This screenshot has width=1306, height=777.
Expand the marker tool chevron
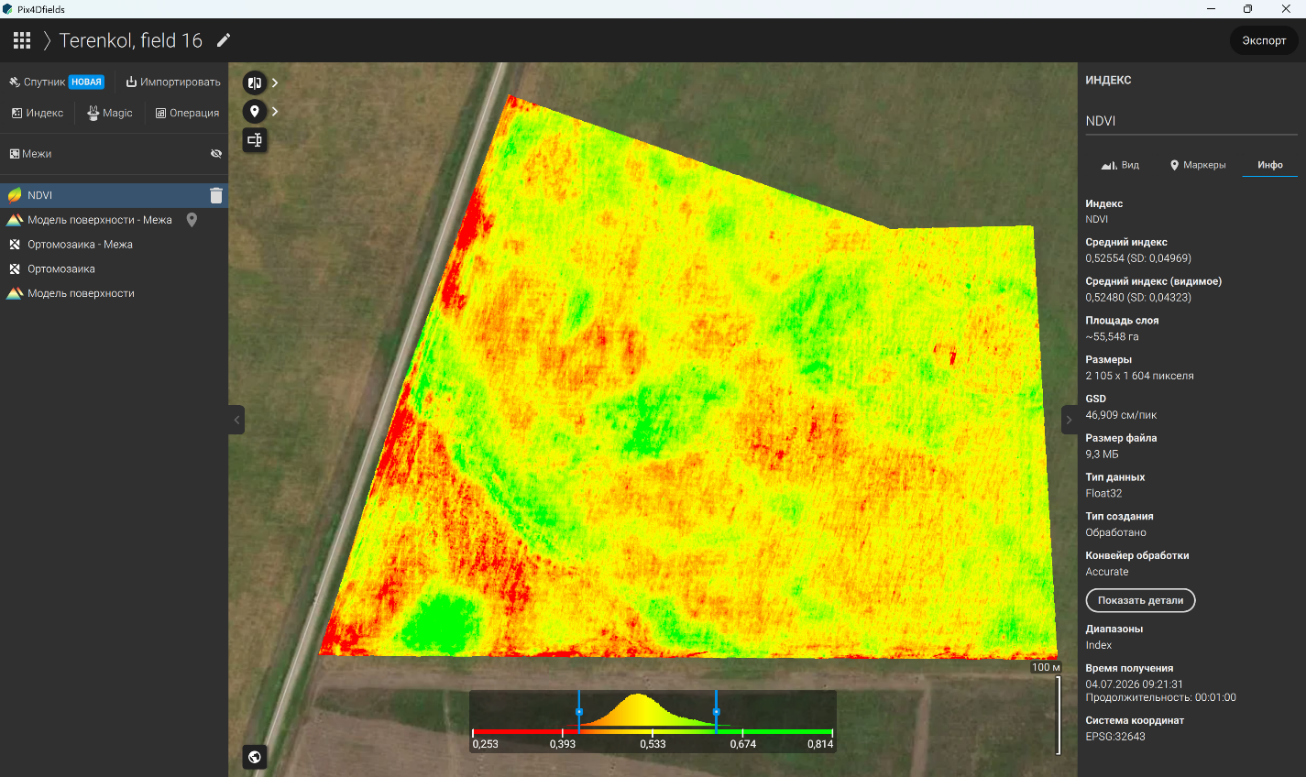coord(275,111)
